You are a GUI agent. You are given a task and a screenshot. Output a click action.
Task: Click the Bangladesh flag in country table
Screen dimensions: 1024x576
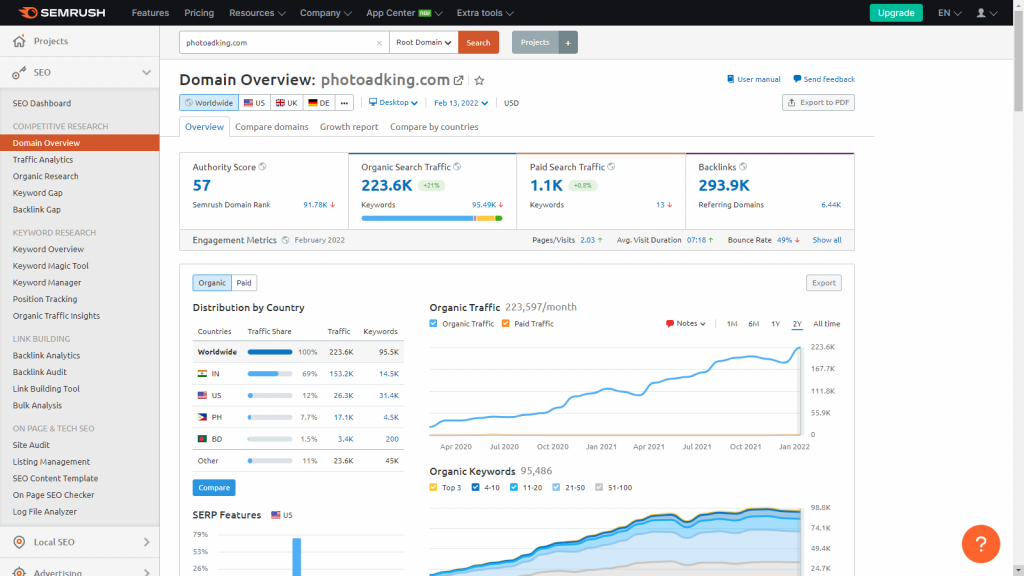(202, 439)
